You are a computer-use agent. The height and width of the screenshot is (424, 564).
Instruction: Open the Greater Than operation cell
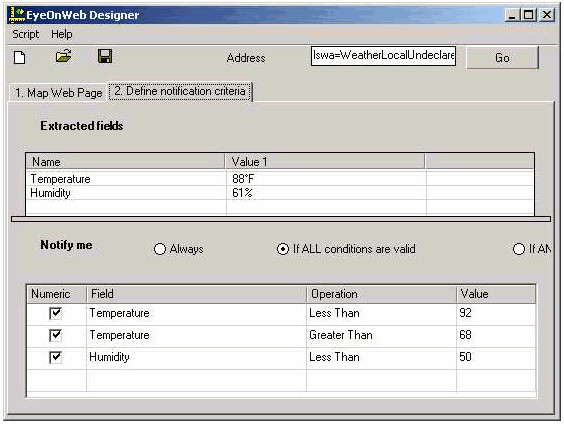[381, 336]
